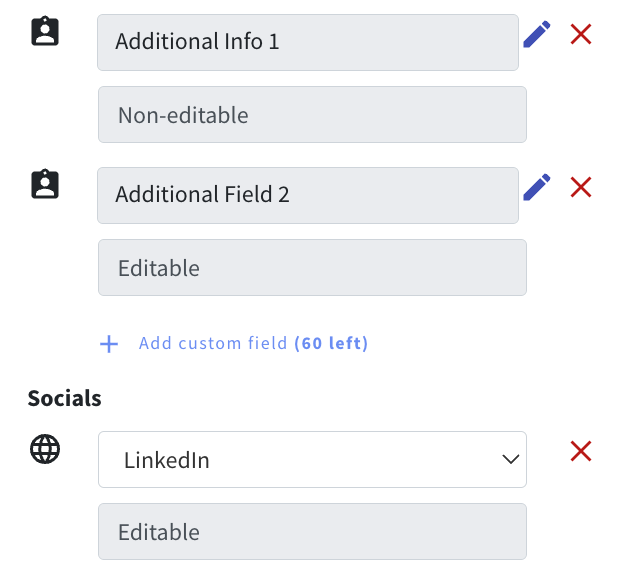Click the Editable field under Additional Field 2
This screenshot has width=620, height=582.
click(312, 267)
